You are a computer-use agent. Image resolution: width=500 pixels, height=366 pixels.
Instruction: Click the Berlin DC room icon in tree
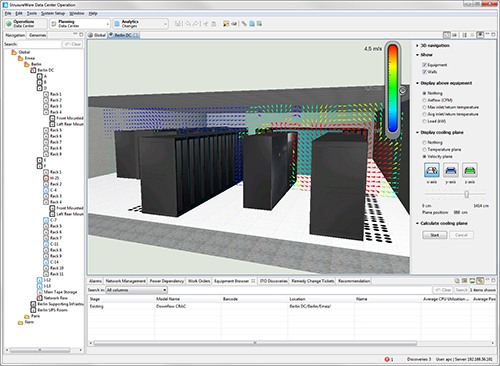coord(33,70)
